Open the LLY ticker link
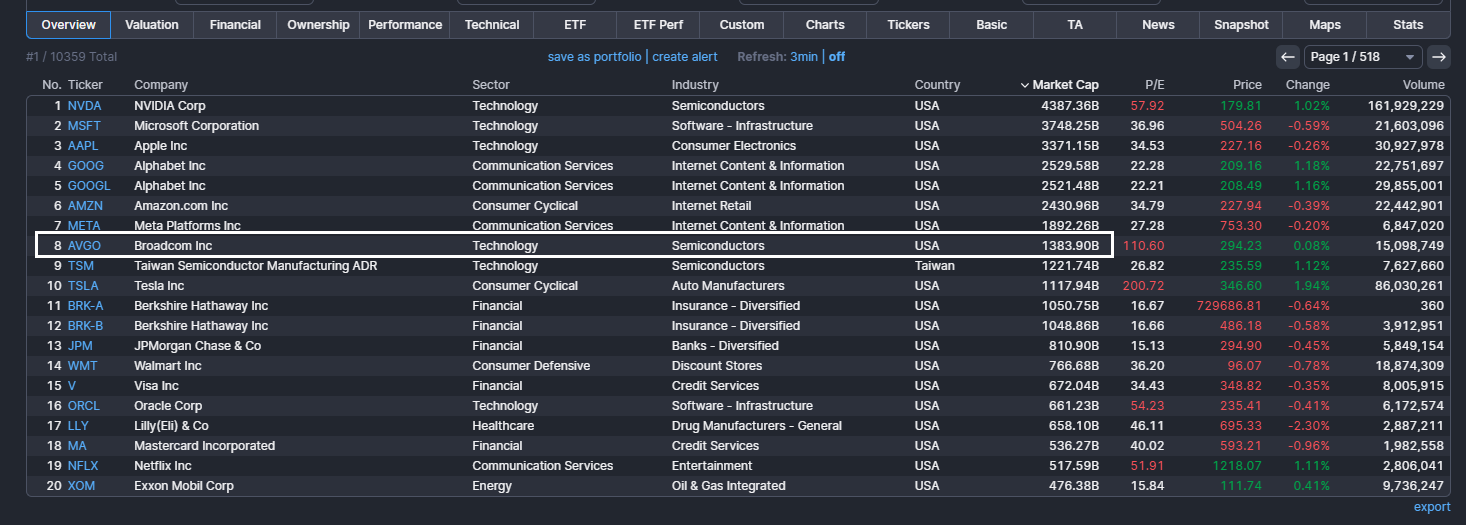1466x525 pixels. click(78, 425)
